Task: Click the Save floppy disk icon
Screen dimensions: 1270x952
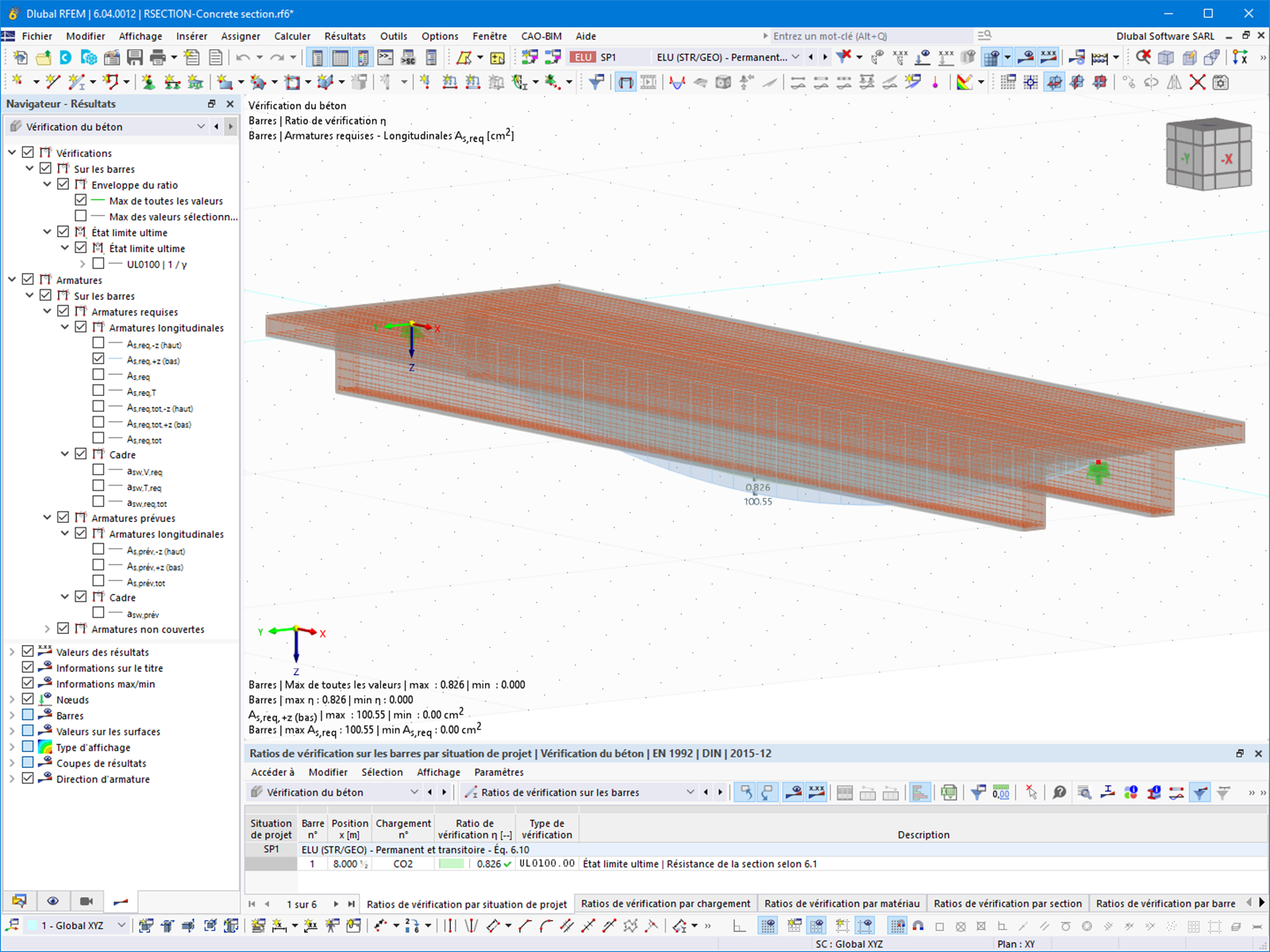Action: point(135,57)
